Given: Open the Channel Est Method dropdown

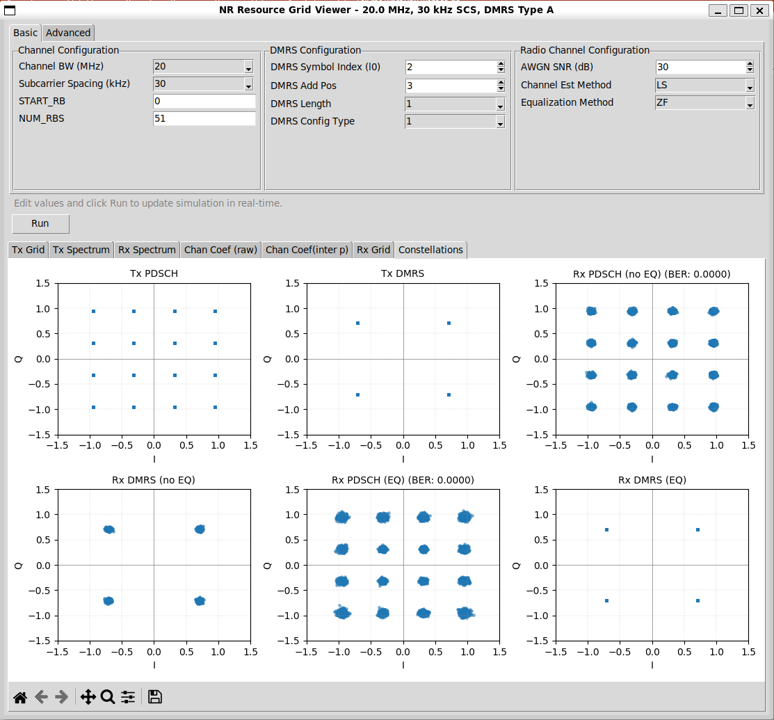Looking at the screenshot, I should [749, 86].
